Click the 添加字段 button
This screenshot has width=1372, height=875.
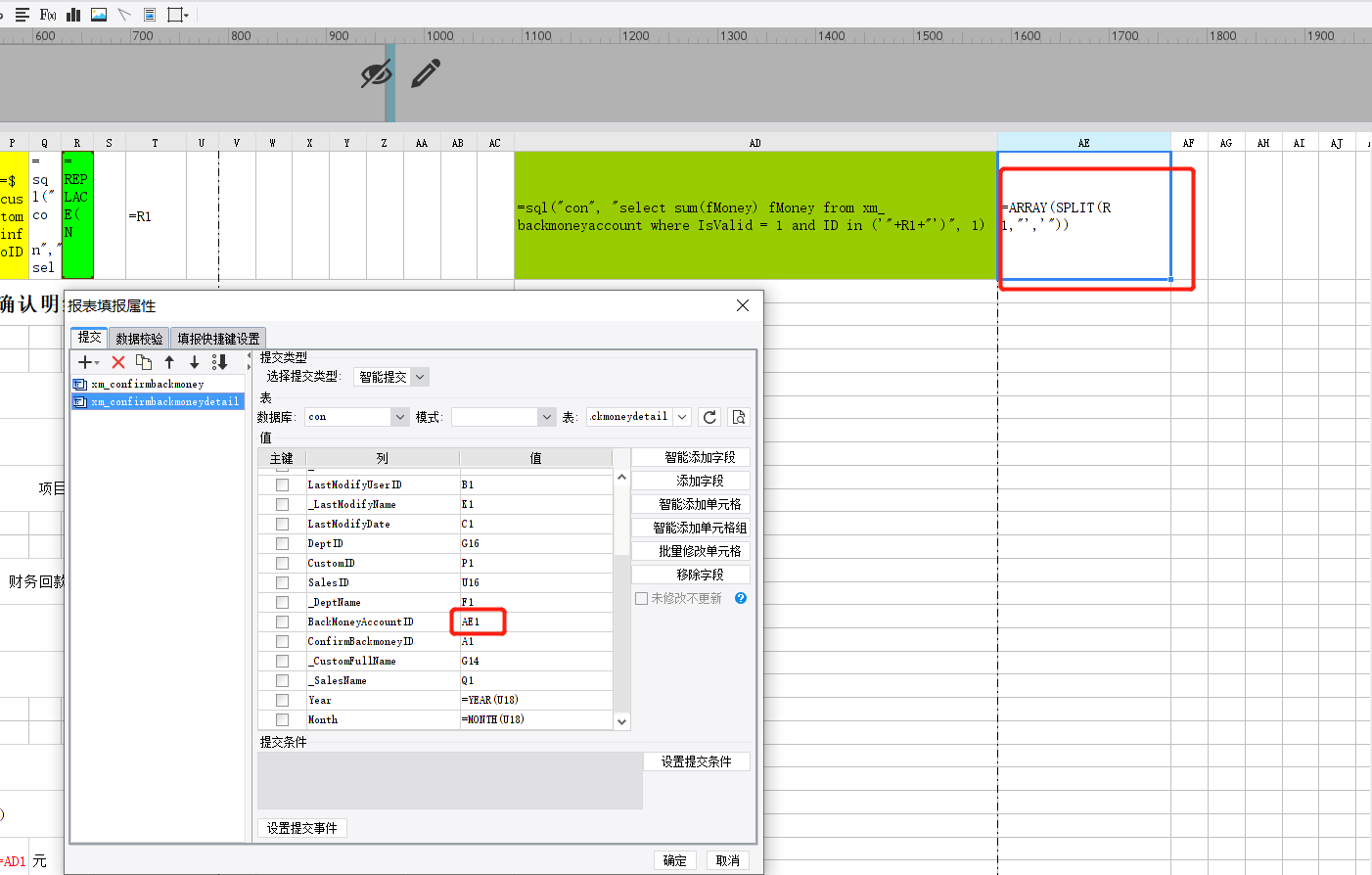point(691,481)
